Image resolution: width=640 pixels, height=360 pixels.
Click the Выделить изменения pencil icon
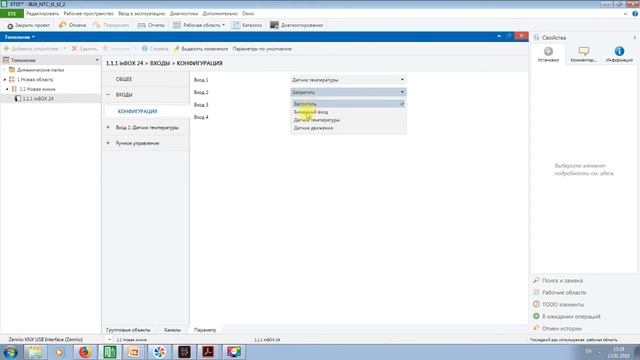(176, 49)
